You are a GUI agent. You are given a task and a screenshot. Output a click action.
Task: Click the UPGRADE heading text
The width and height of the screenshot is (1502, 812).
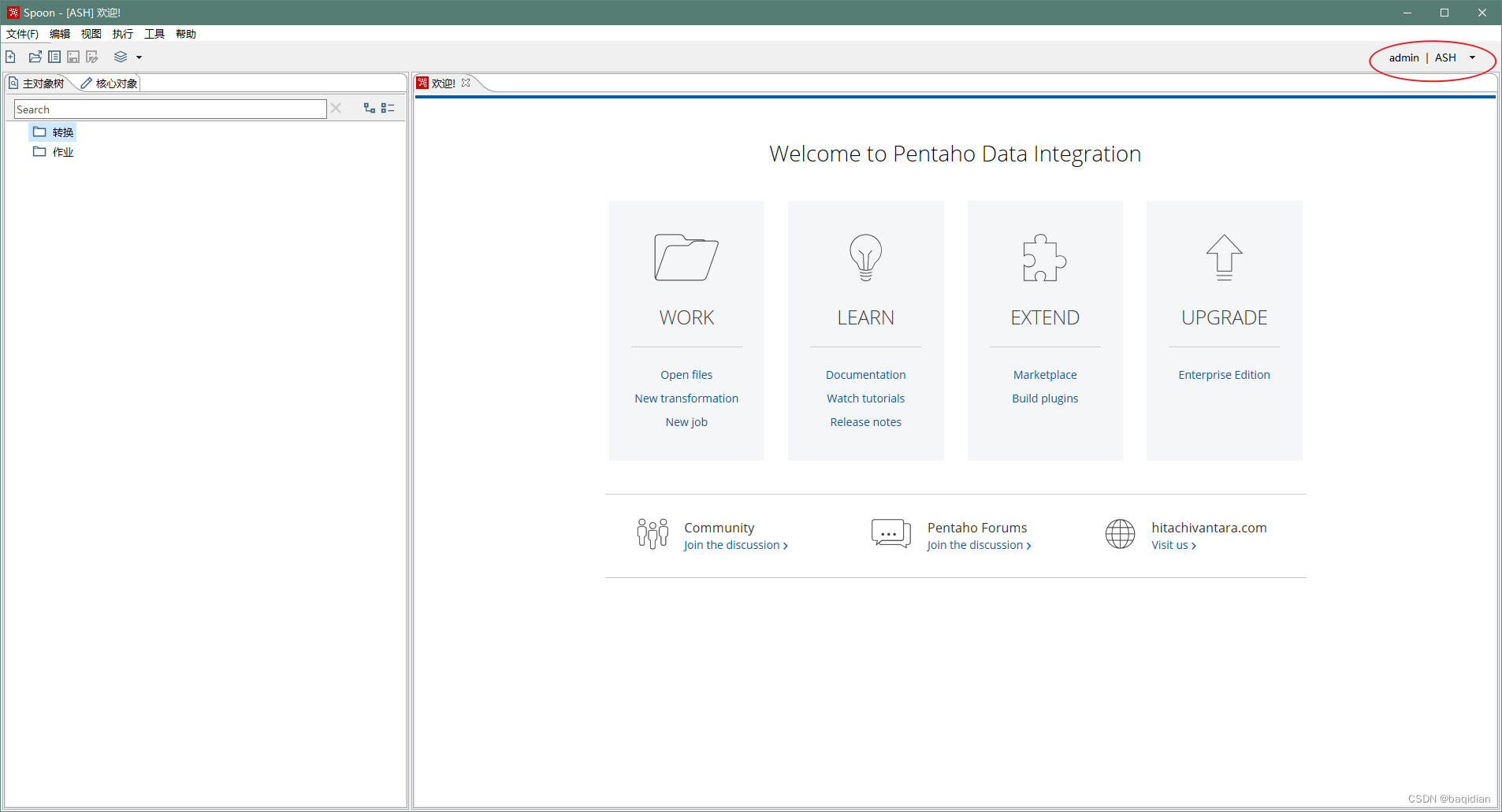(1224, 317)
